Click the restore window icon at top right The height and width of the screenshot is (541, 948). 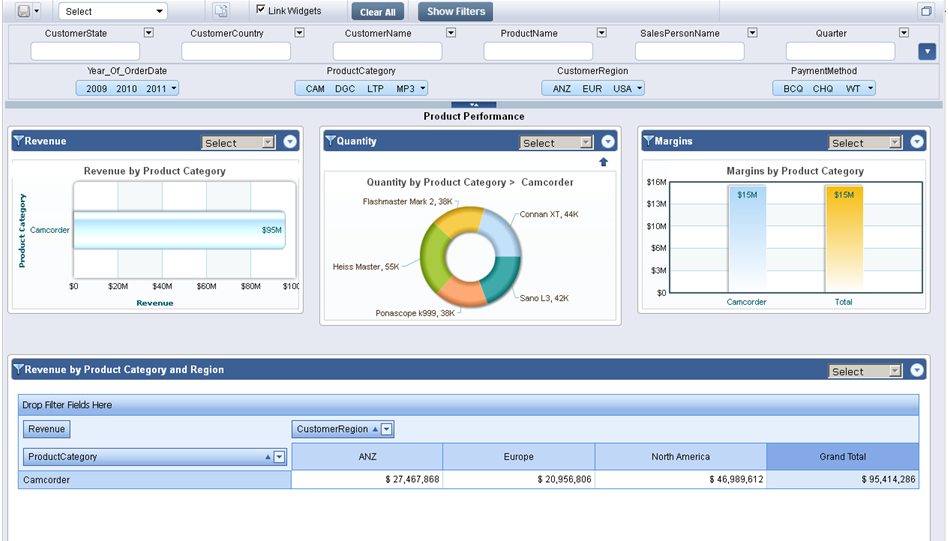coord(925,11)
